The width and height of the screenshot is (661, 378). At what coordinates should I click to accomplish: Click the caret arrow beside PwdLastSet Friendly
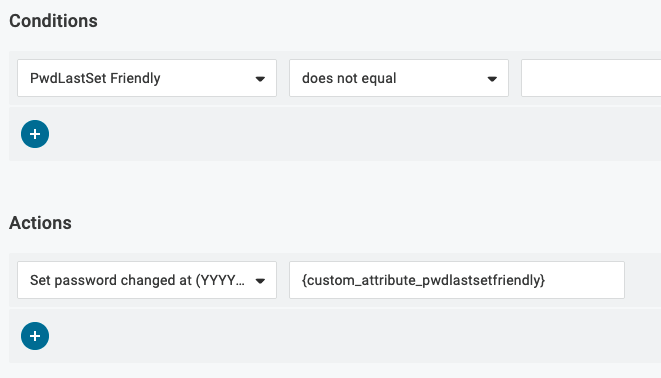[x=260, y=79]
